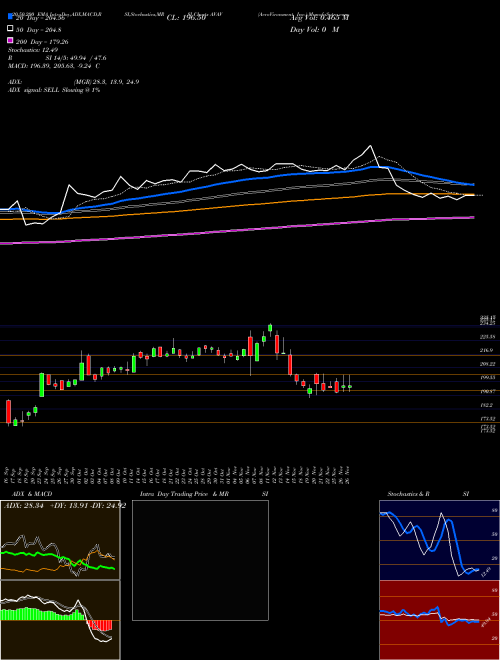Click the 'Day Vol: 0 M' label

pyautogui.click(x=314, y=29)
